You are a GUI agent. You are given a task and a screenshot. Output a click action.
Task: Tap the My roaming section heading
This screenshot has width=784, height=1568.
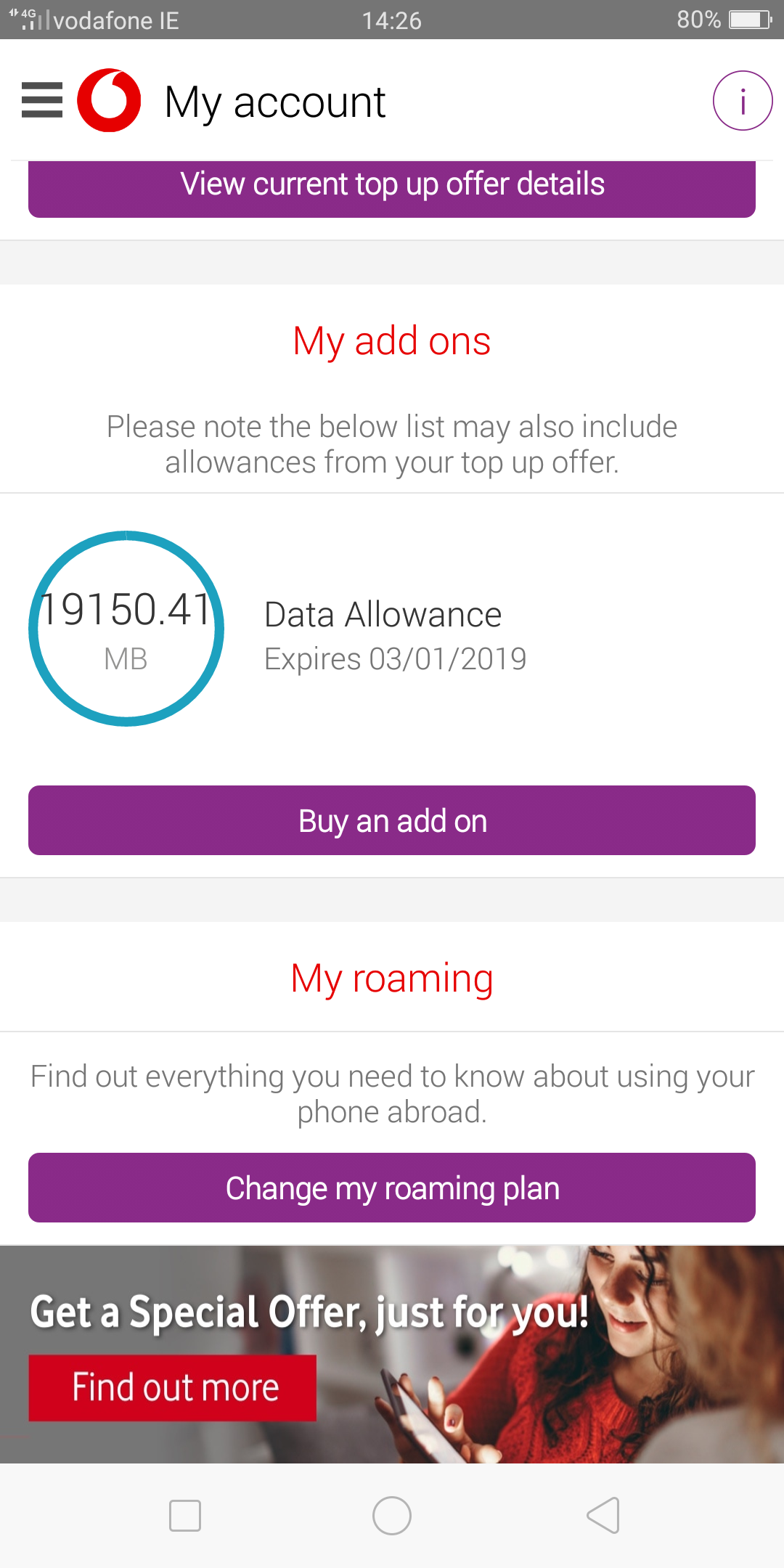point(392,978)
